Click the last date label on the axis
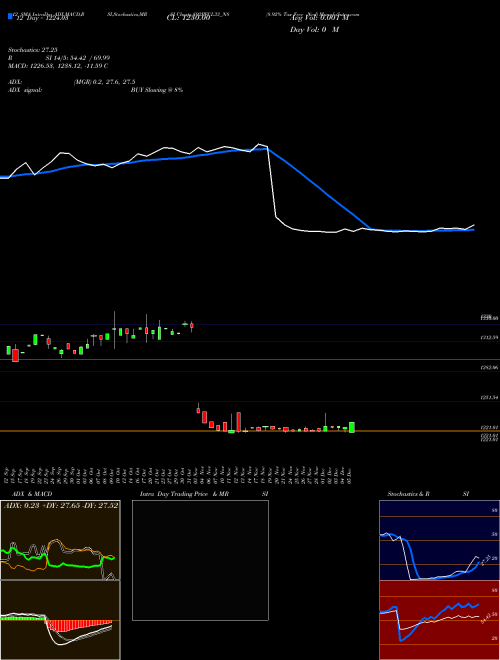Viewport: 500px width, 660px height. pyautogui.click(x=350, y=474)
